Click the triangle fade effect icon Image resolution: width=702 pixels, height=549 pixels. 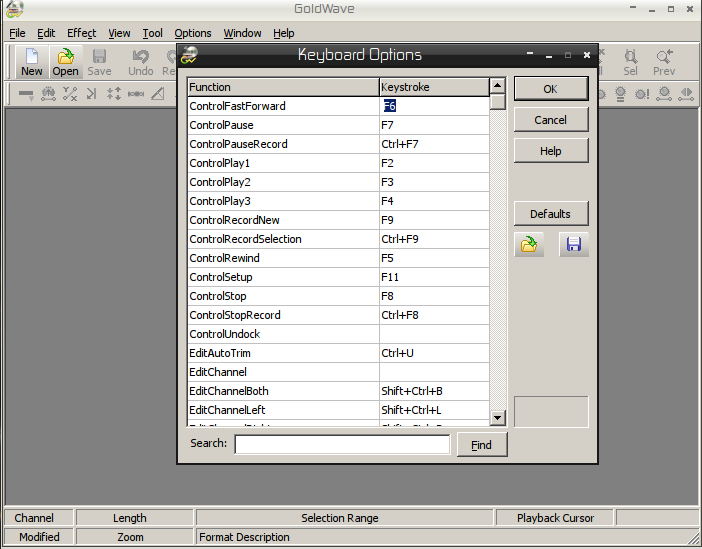pyautogui.click(x=158, y=94)
